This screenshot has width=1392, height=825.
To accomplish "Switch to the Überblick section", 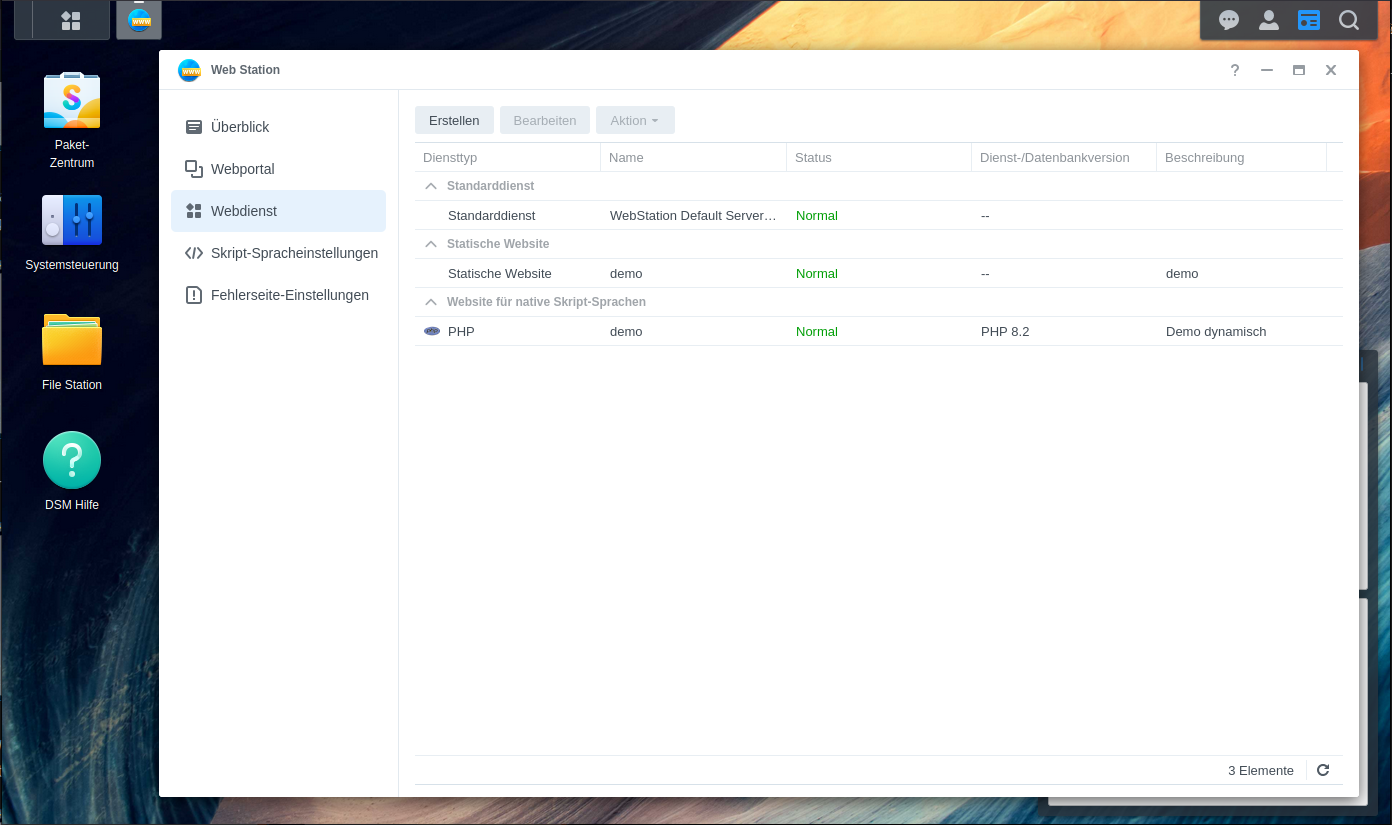I will (240, 127).
